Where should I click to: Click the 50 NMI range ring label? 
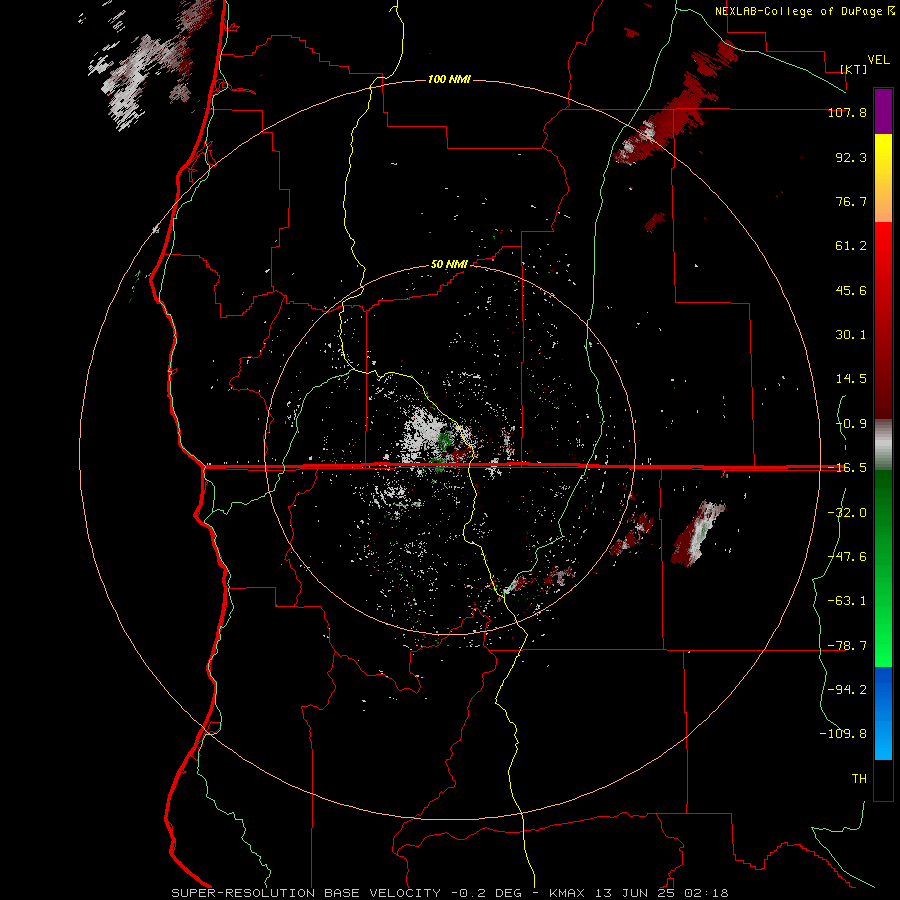[449, 264]
